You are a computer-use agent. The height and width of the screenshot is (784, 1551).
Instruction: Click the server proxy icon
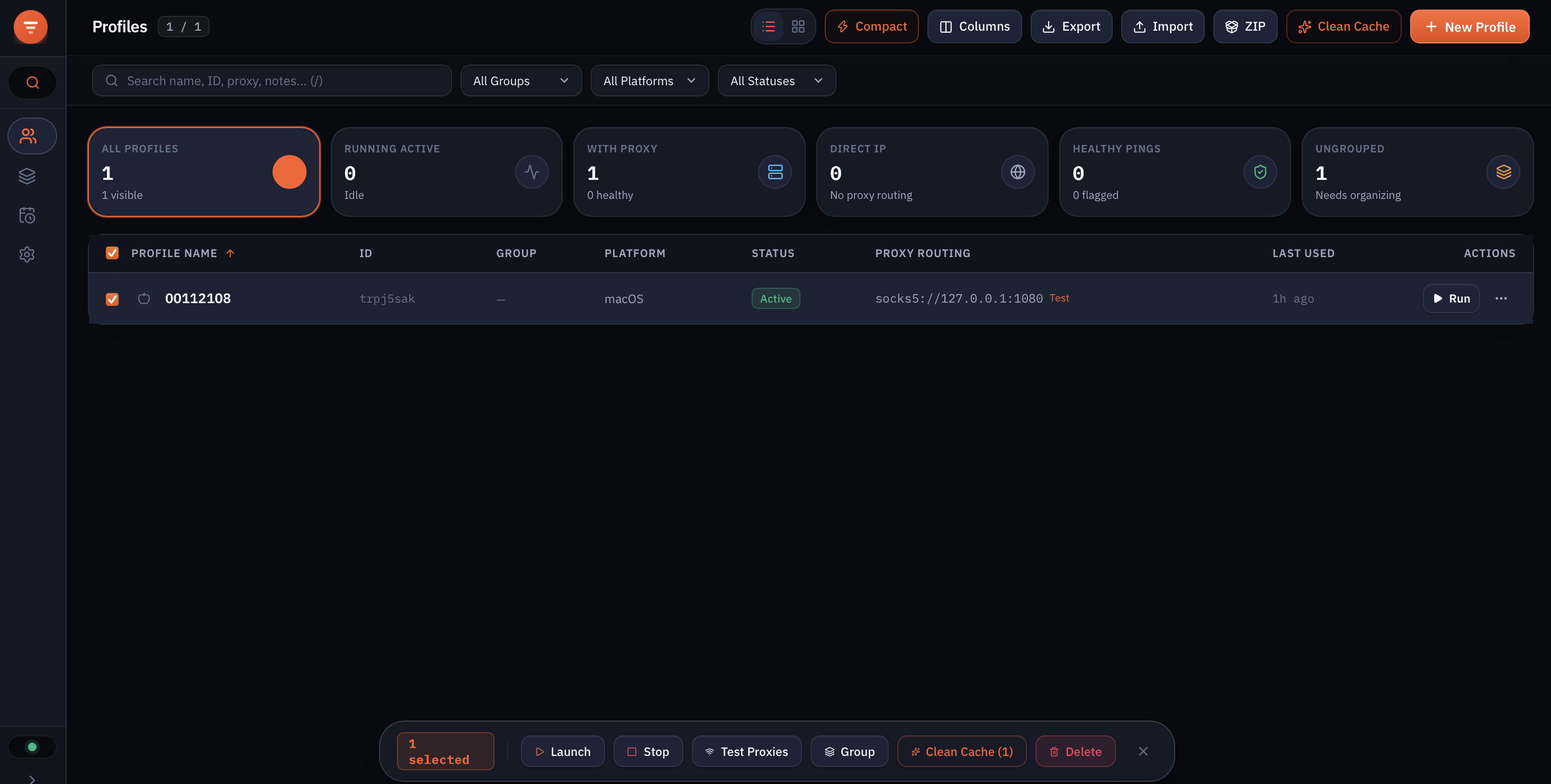775,172
